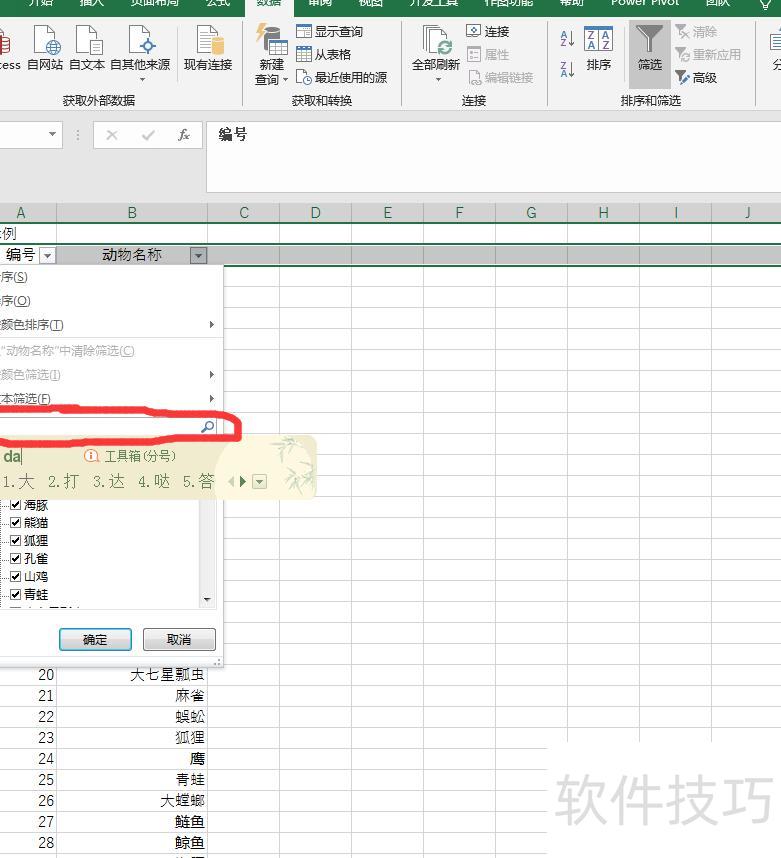The height and width of the screenshot is (858, 781).
Task: Click the formula bar containing 编号
Action: 494,157
